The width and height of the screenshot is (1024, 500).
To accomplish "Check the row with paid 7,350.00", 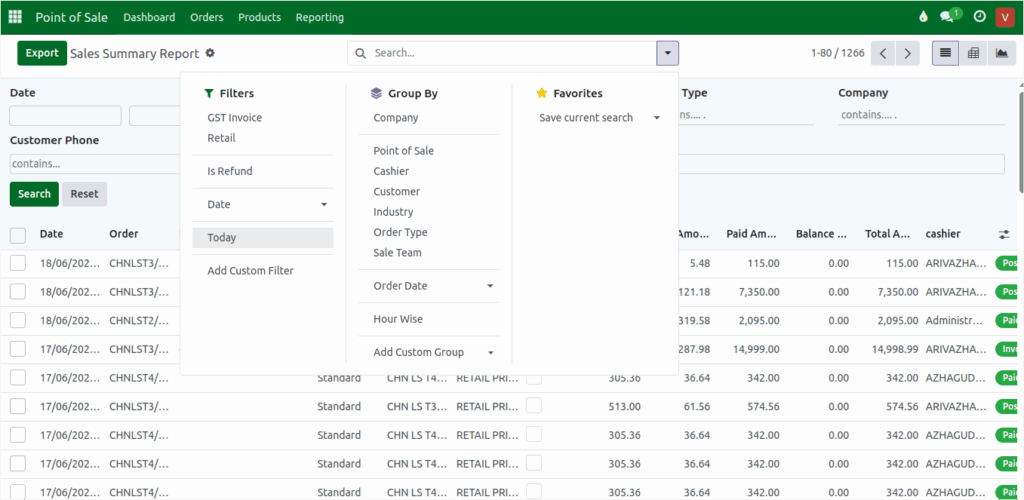I will [x=18, y=292].
